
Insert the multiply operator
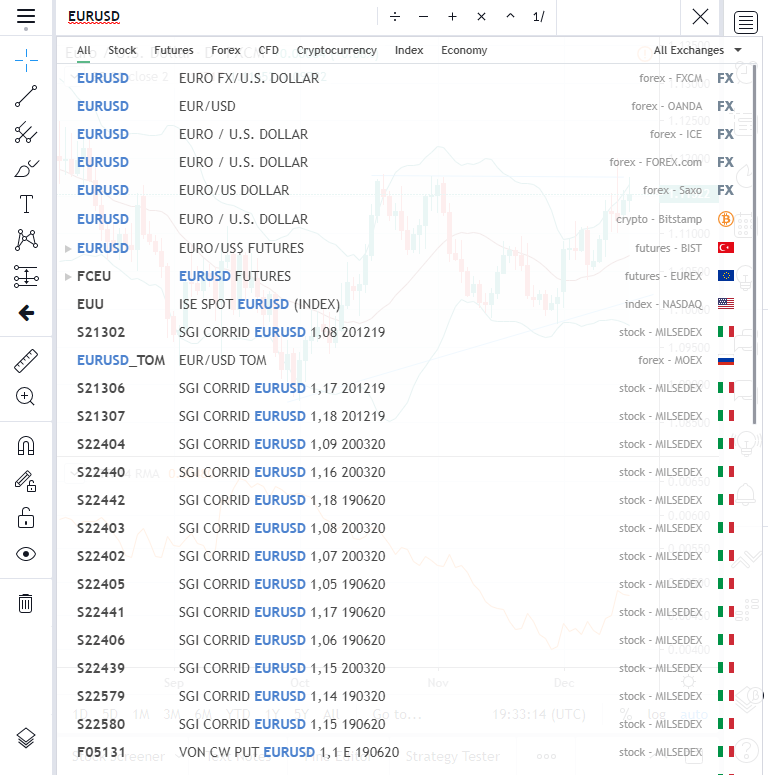pos(481,17)
